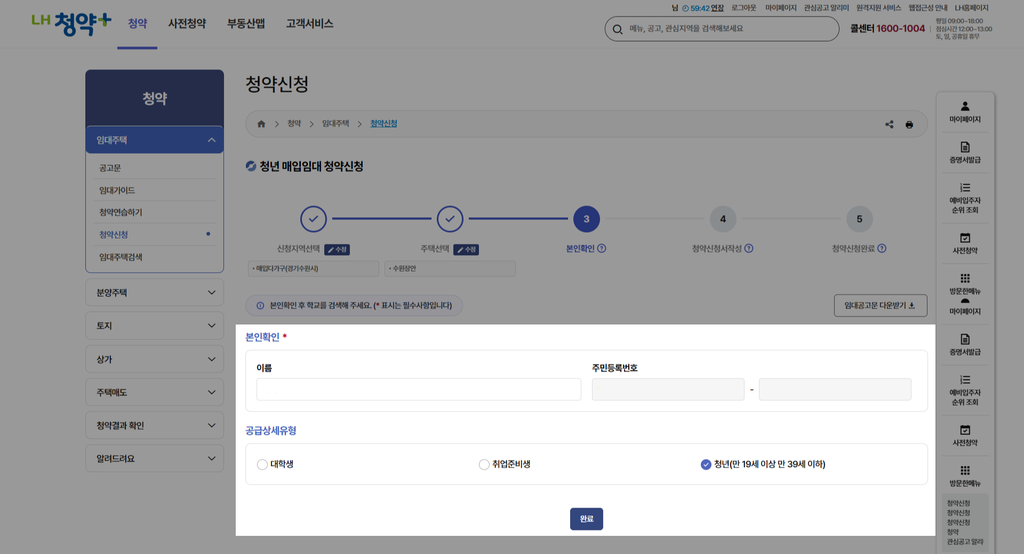The image size is (1024, 554).
Task: Focus first 주민등록번호 field before the dash
Action: (668, 389)
